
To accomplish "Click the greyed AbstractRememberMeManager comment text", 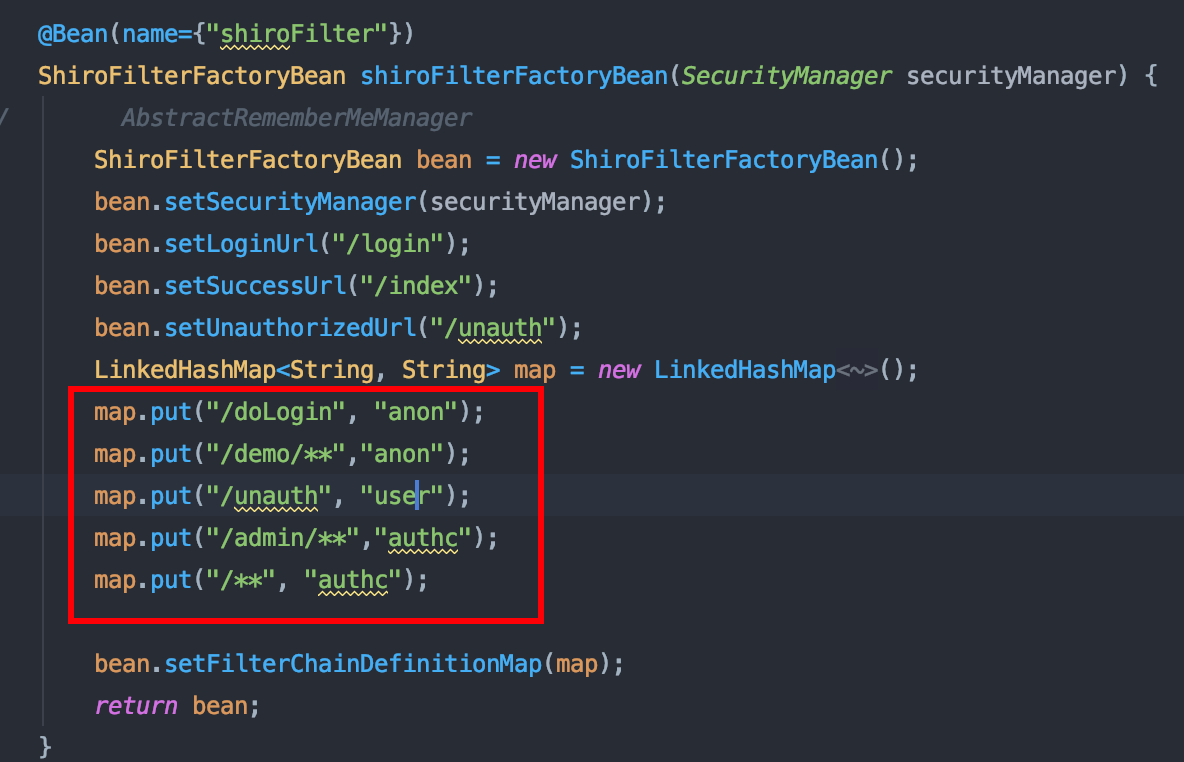I will click(x=296, y=118).
